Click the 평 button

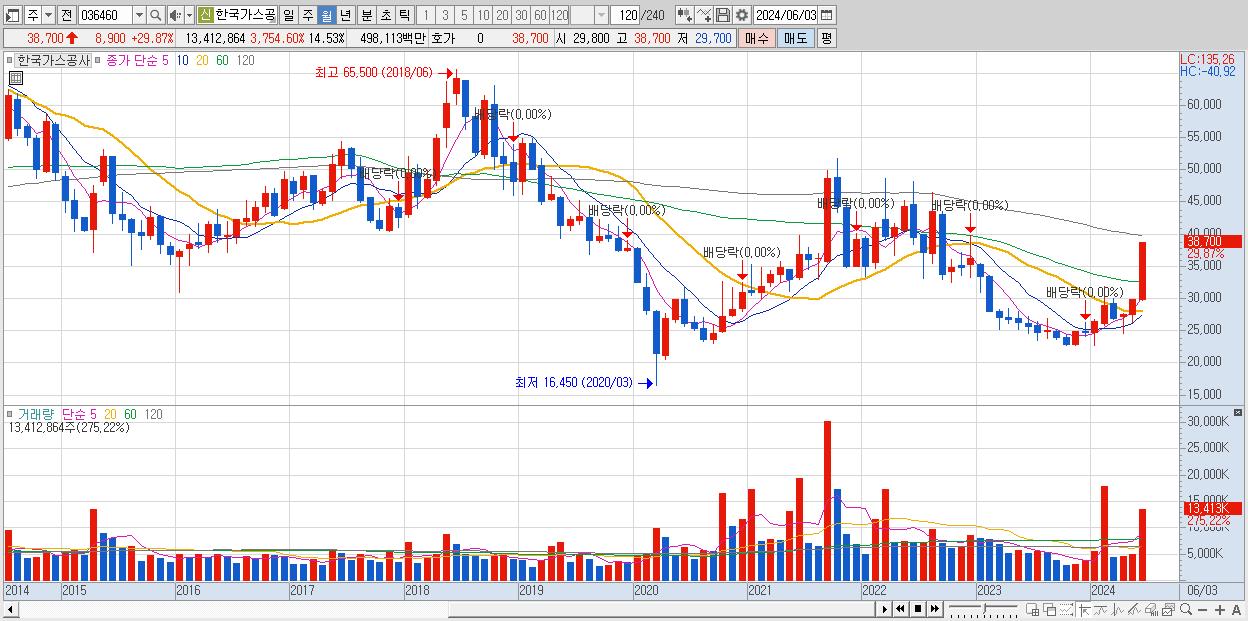click(x=826, y=38)
